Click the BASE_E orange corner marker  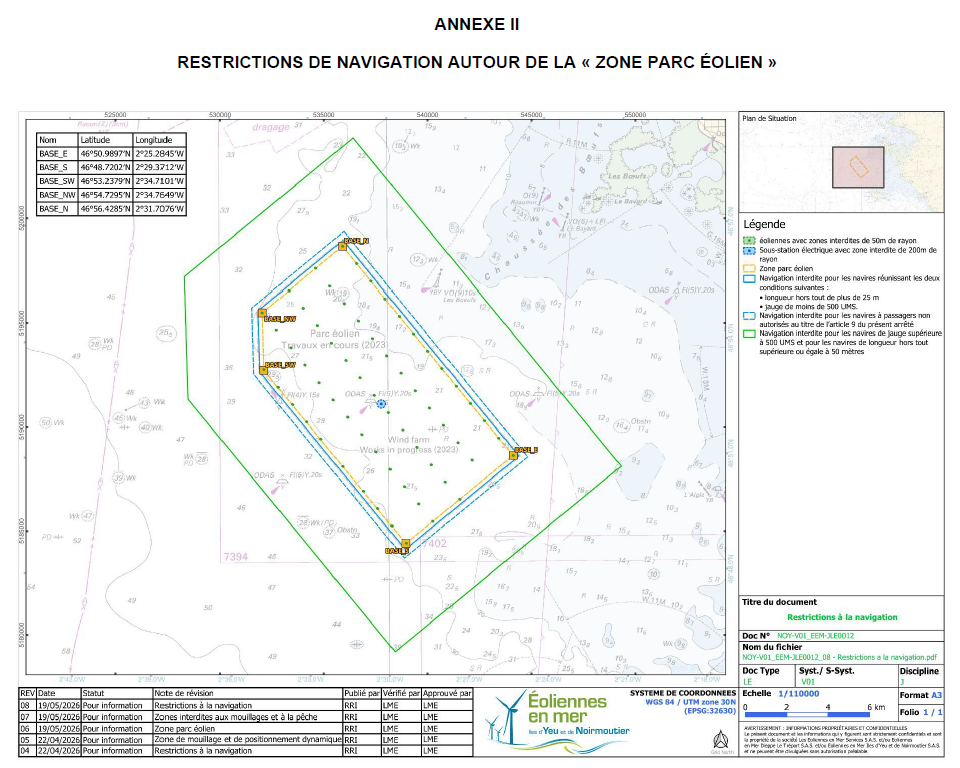[513, 455]
